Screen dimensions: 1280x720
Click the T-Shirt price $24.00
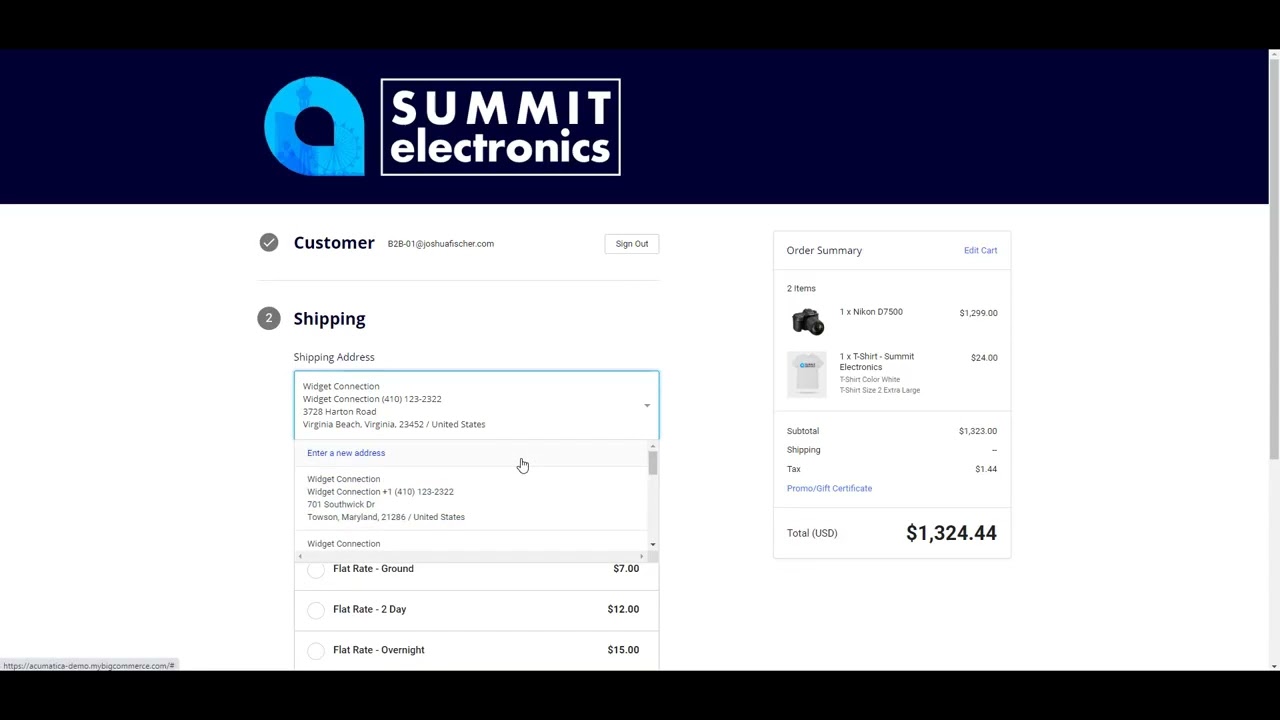point(984,357)
